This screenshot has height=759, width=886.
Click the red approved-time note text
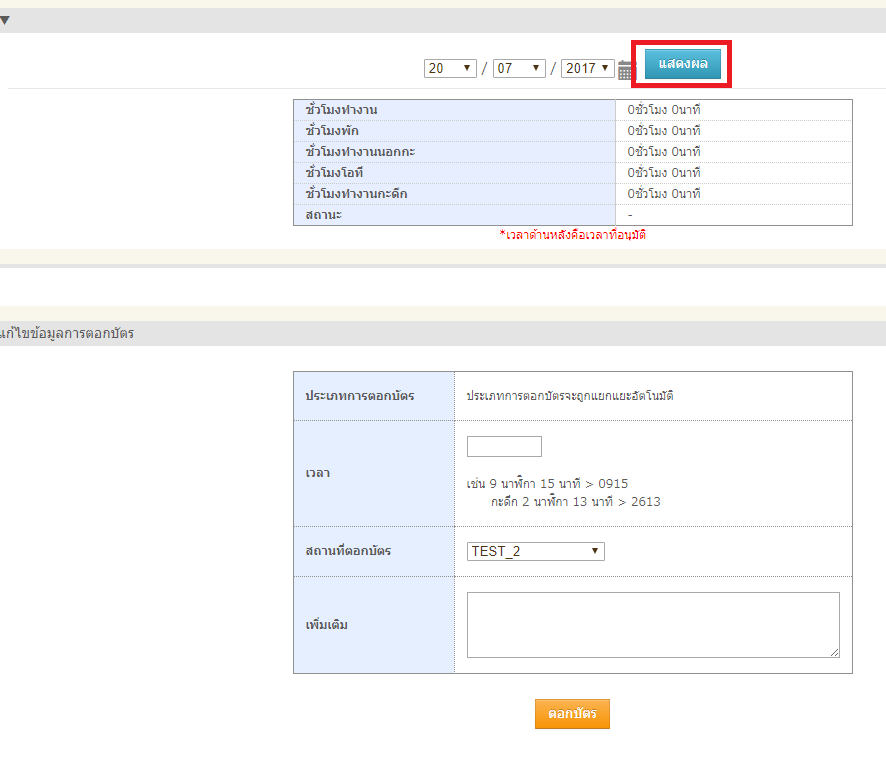(579, 235)
